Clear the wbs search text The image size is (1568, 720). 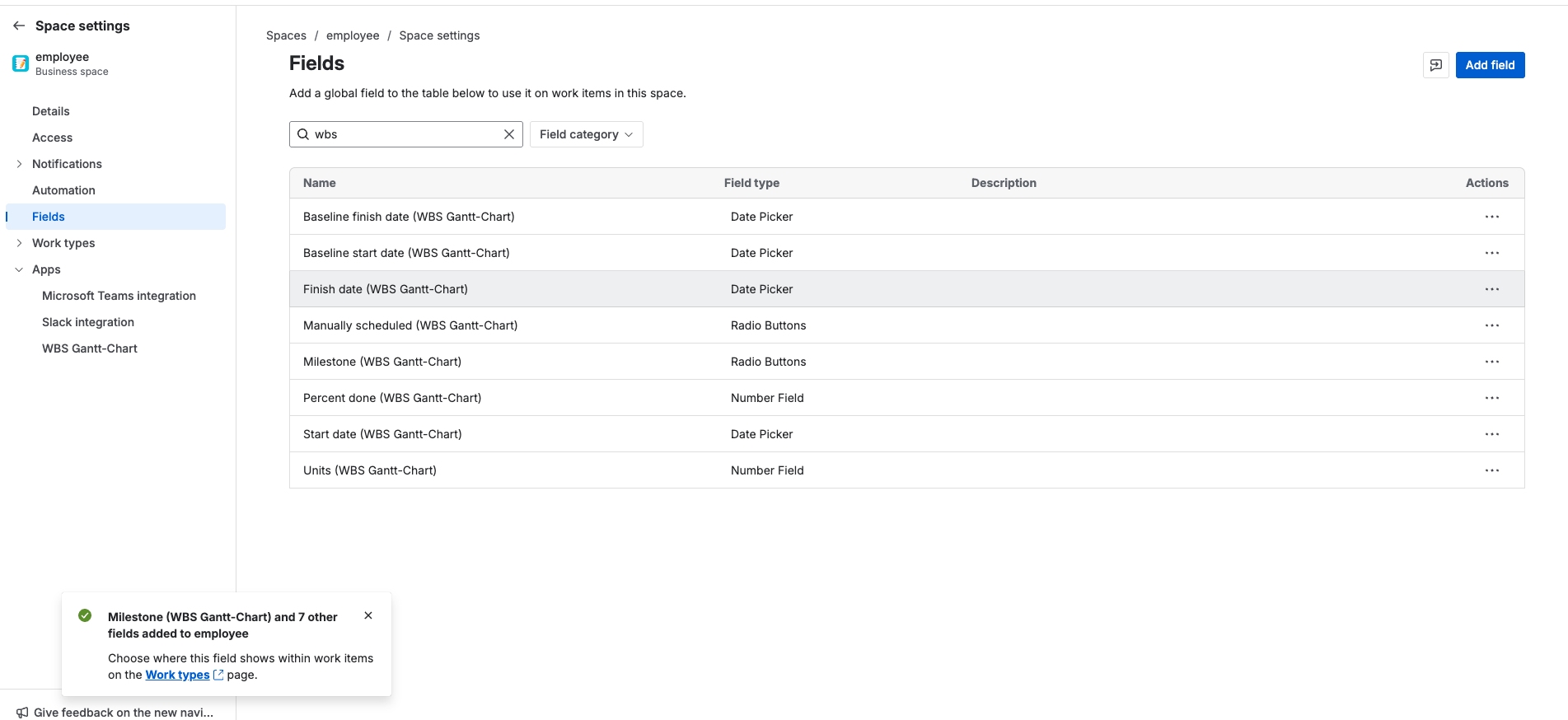click(509, 134)
